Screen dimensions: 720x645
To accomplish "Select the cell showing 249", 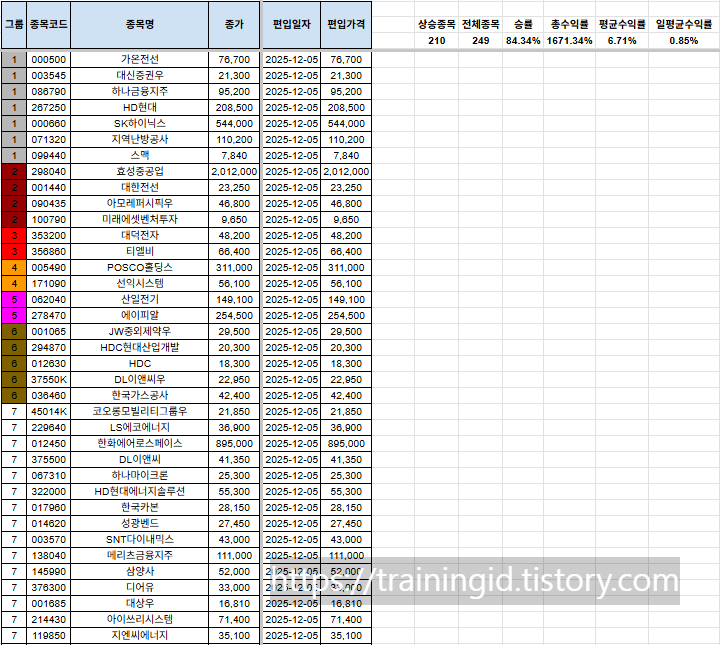I will point(480,41).
